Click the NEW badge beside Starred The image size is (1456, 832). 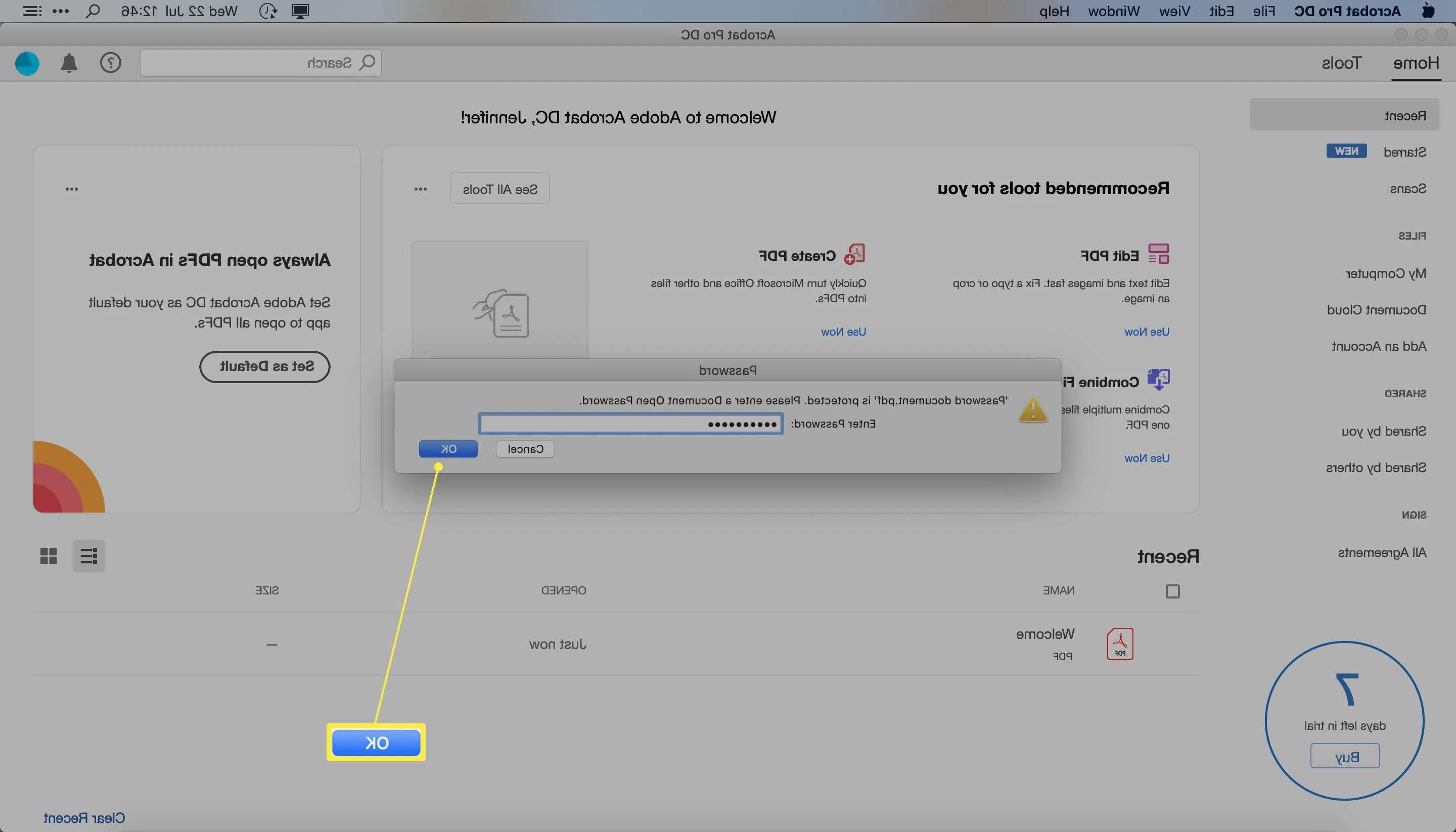pos(1346,151)
